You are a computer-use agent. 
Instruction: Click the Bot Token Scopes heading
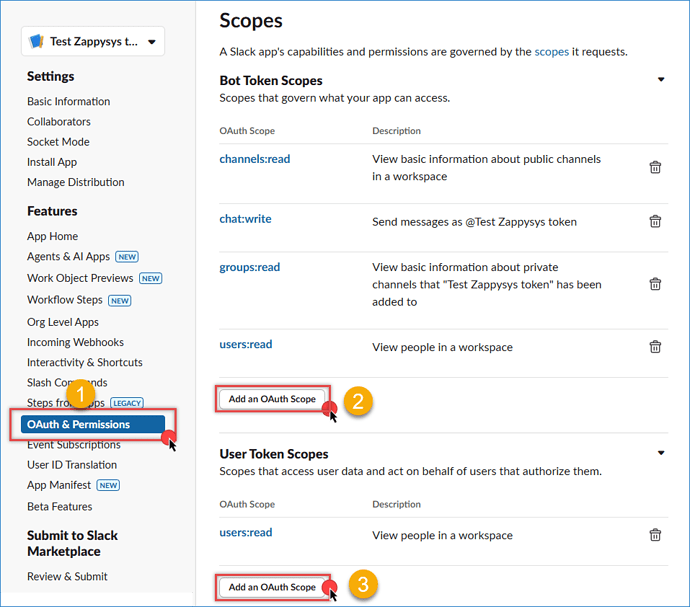[x=271, y=81]
